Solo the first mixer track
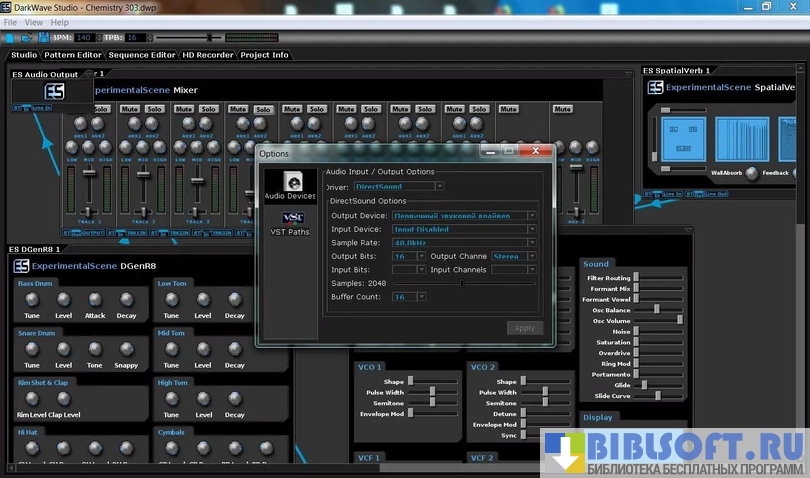 pos(101,109)
